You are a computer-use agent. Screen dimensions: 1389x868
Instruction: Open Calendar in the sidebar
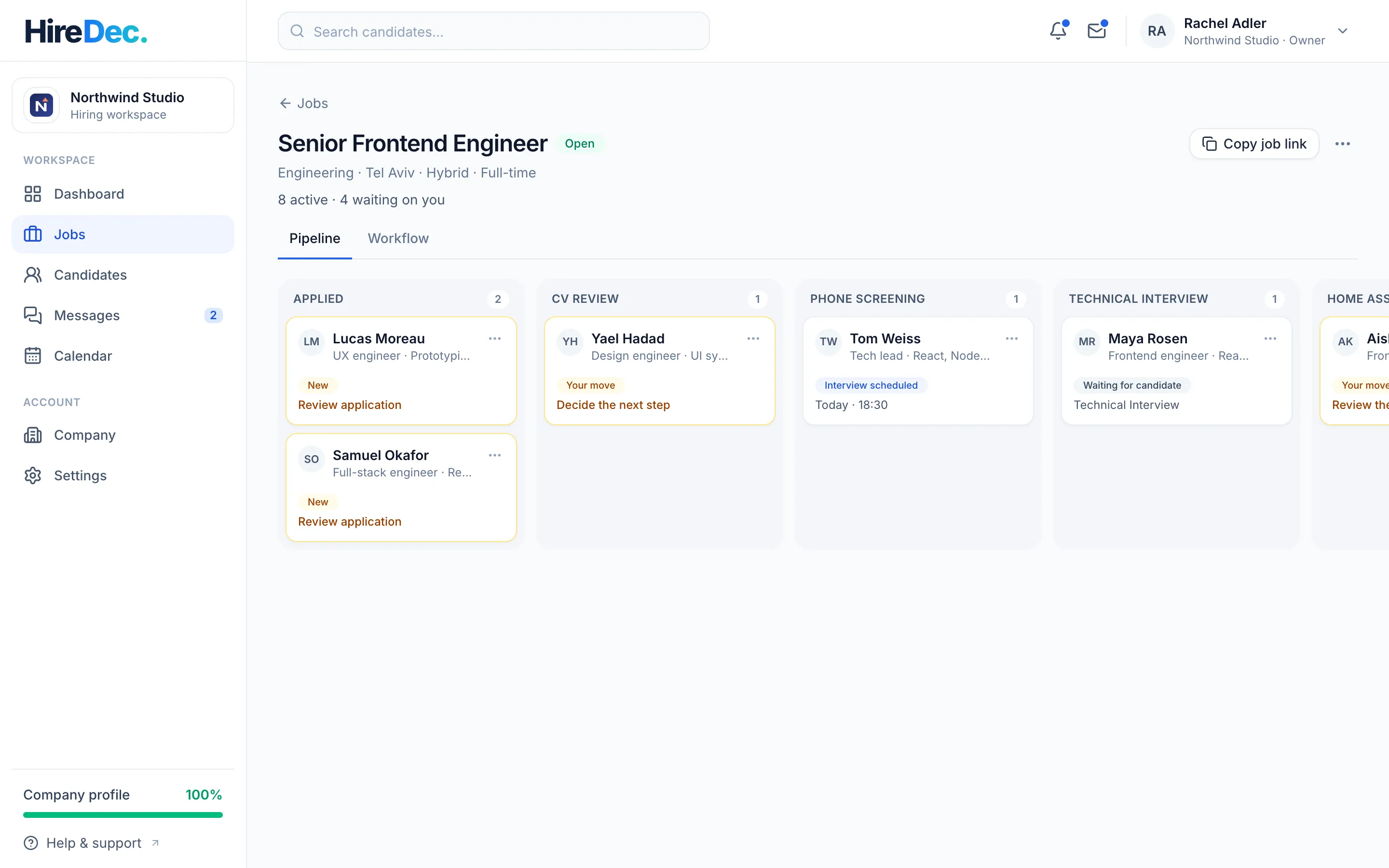point(123,356)
